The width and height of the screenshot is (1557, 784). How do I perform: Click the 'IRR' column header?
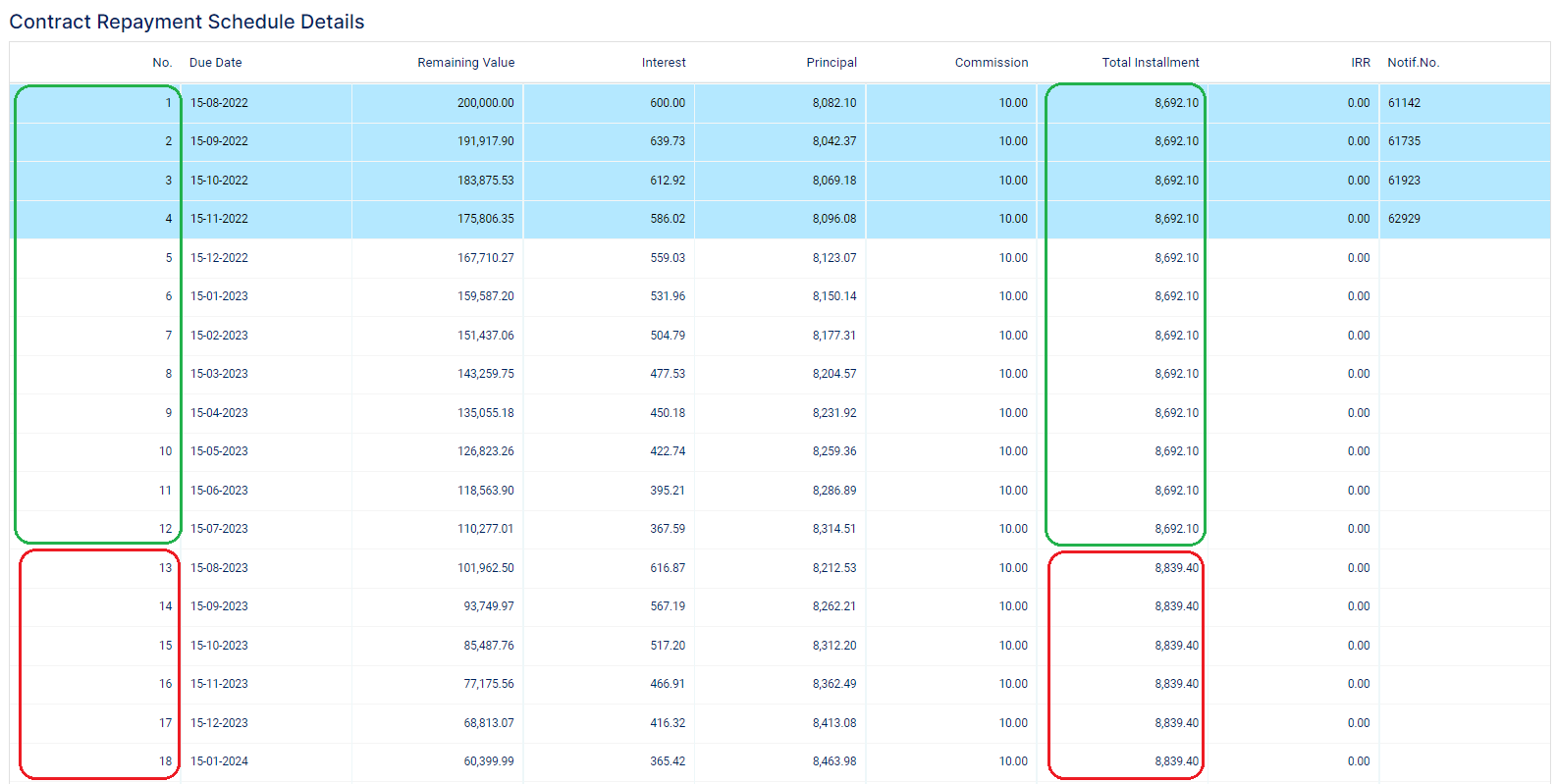[x=1360, y=63]
